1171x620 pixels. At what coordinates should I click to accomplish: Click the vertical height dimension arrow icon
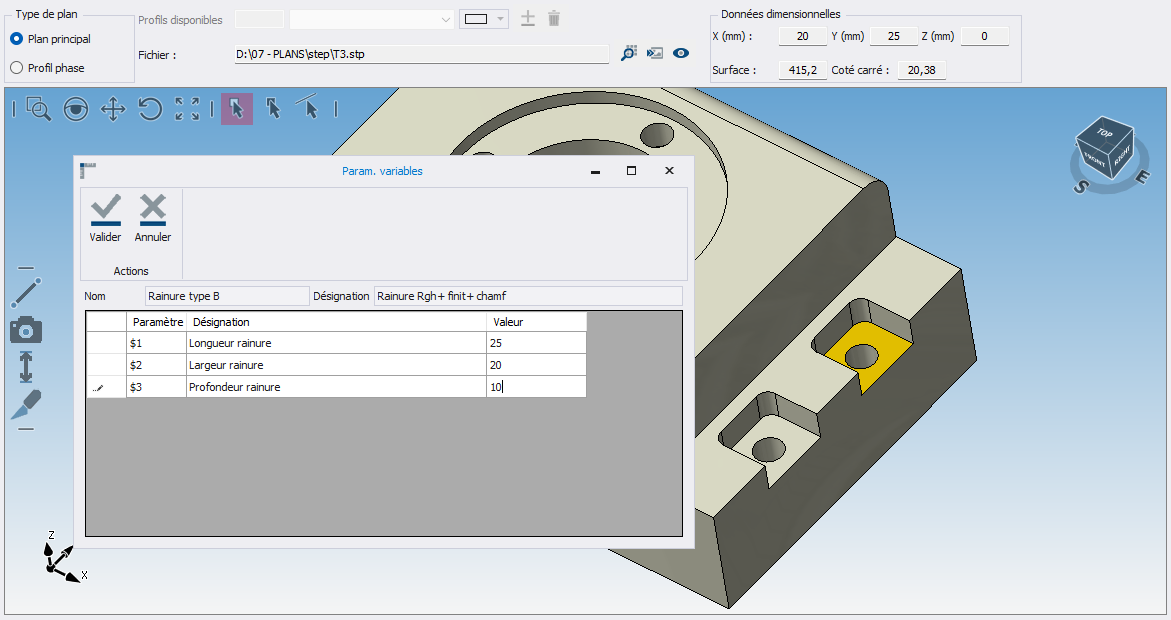26,367
